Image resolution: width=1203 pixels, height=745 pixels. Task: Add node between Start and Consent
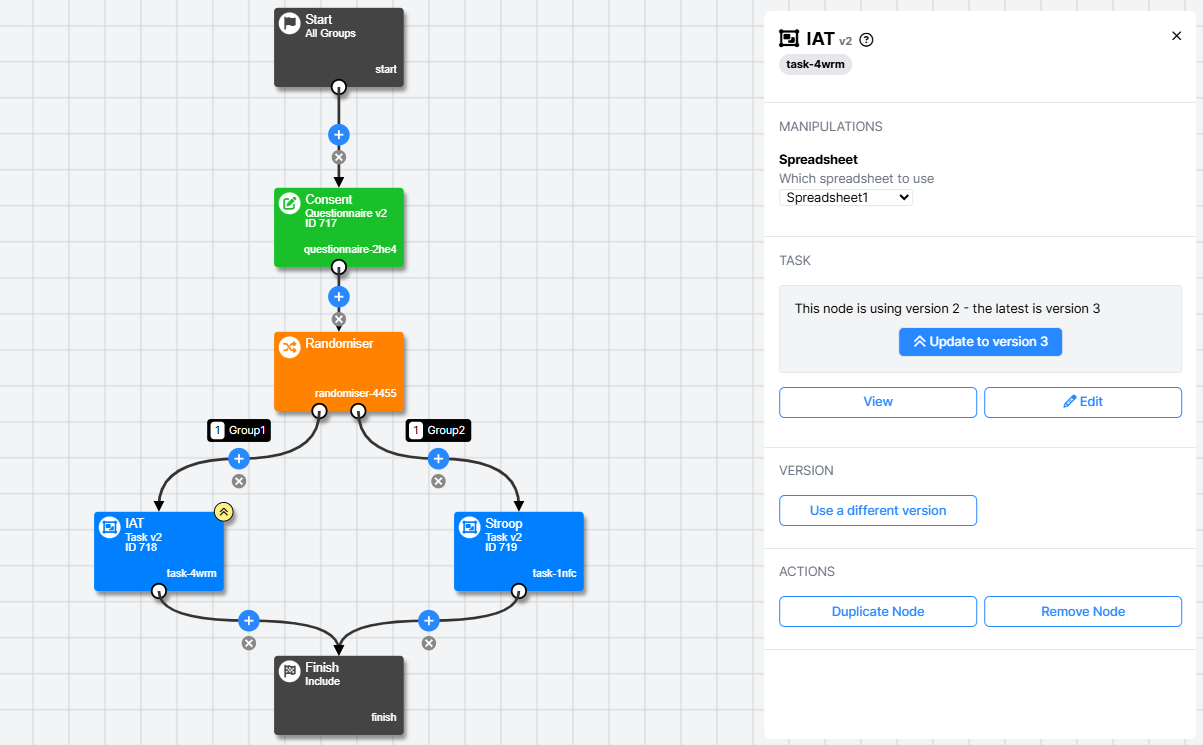click(339, 134)
